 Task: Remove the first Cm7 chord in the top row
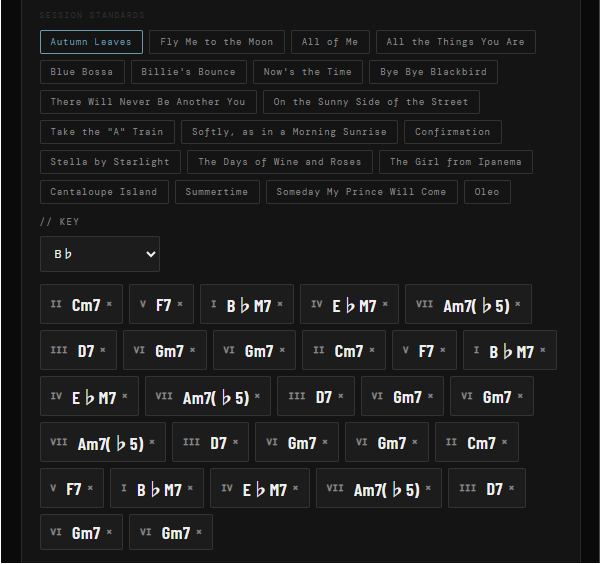(109, 305)
